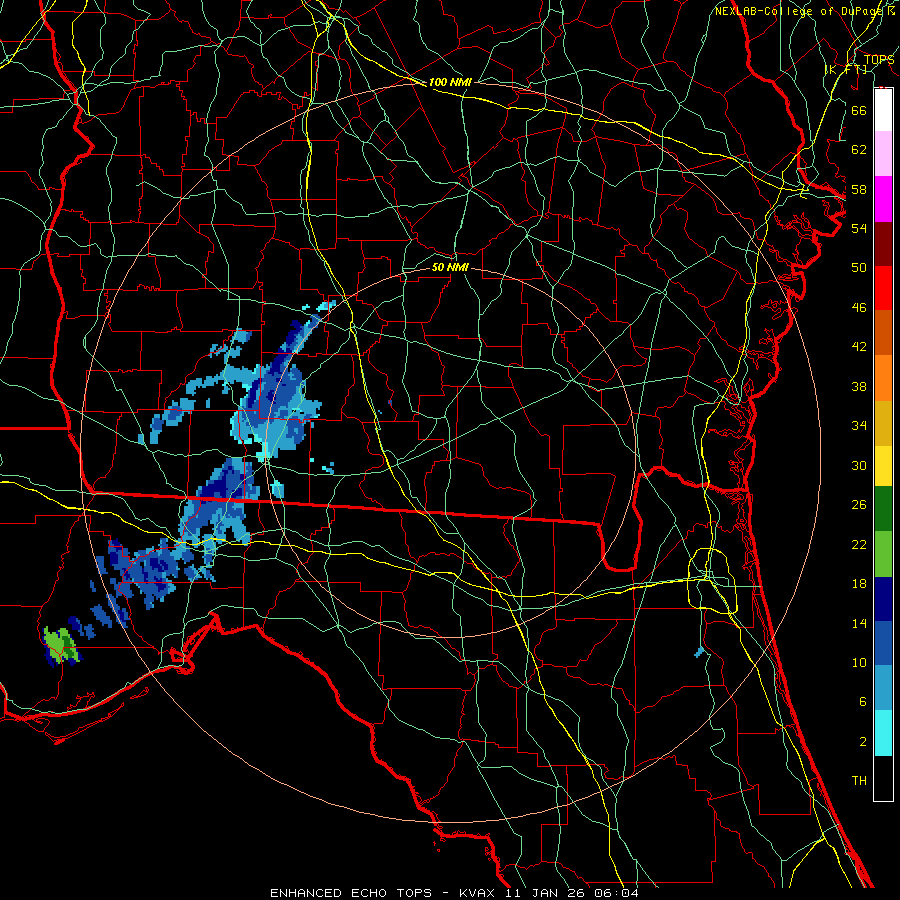Click the 06:04 timestamp text
Viewport: 900px width, 900px height.
click(x=616, y=893)
